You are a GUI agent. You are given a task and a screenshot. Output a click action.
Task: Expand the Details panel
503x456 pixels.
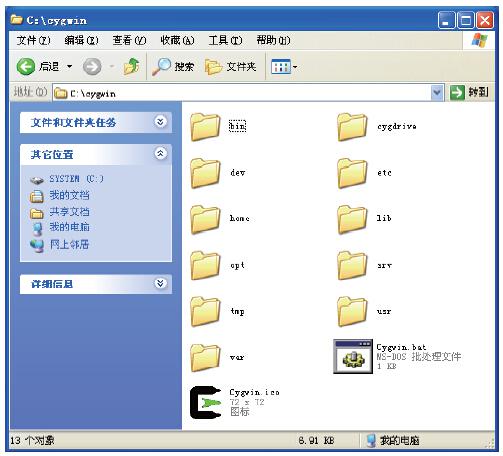tap(160, 284)
